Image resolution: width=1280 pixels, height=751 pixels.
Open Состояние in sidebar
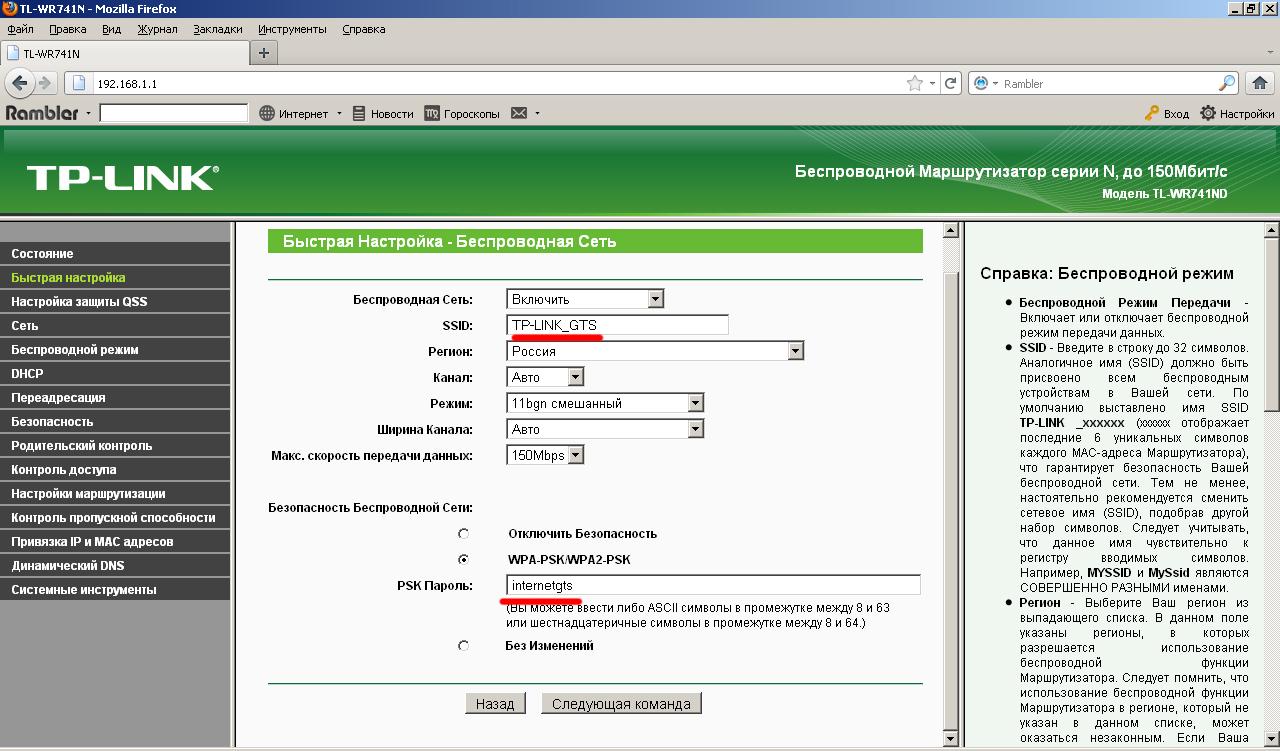pyautogui.click(x=115, y=254)
